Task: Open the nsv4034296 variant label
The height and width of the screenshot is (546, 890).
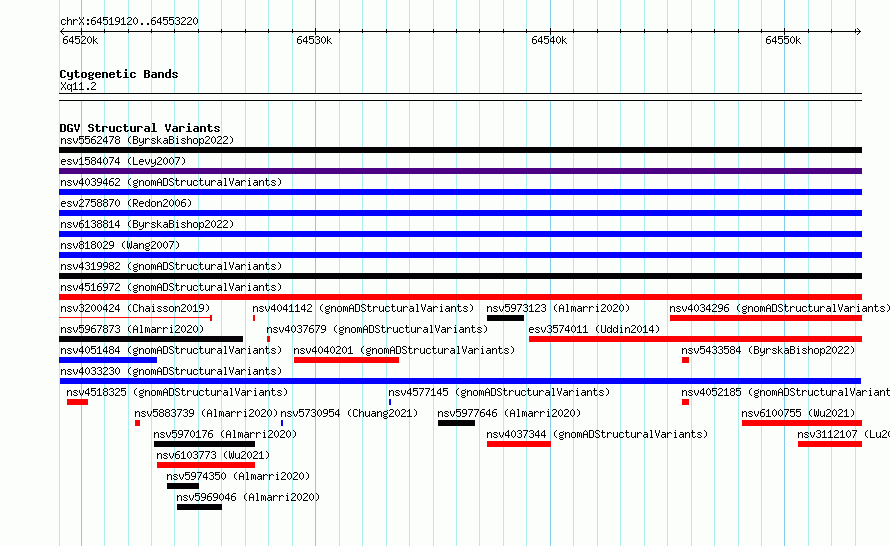Action: coord(779,308)
